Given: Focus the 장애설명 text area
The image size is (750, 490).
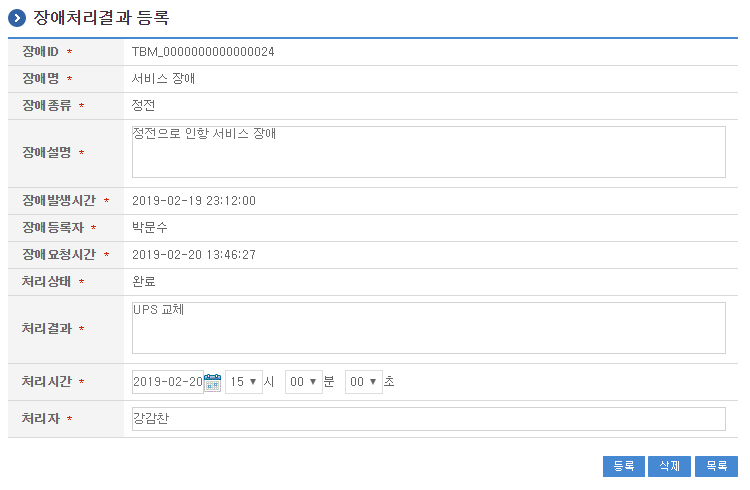Looking at the screenshot, I should click(428, 152).
